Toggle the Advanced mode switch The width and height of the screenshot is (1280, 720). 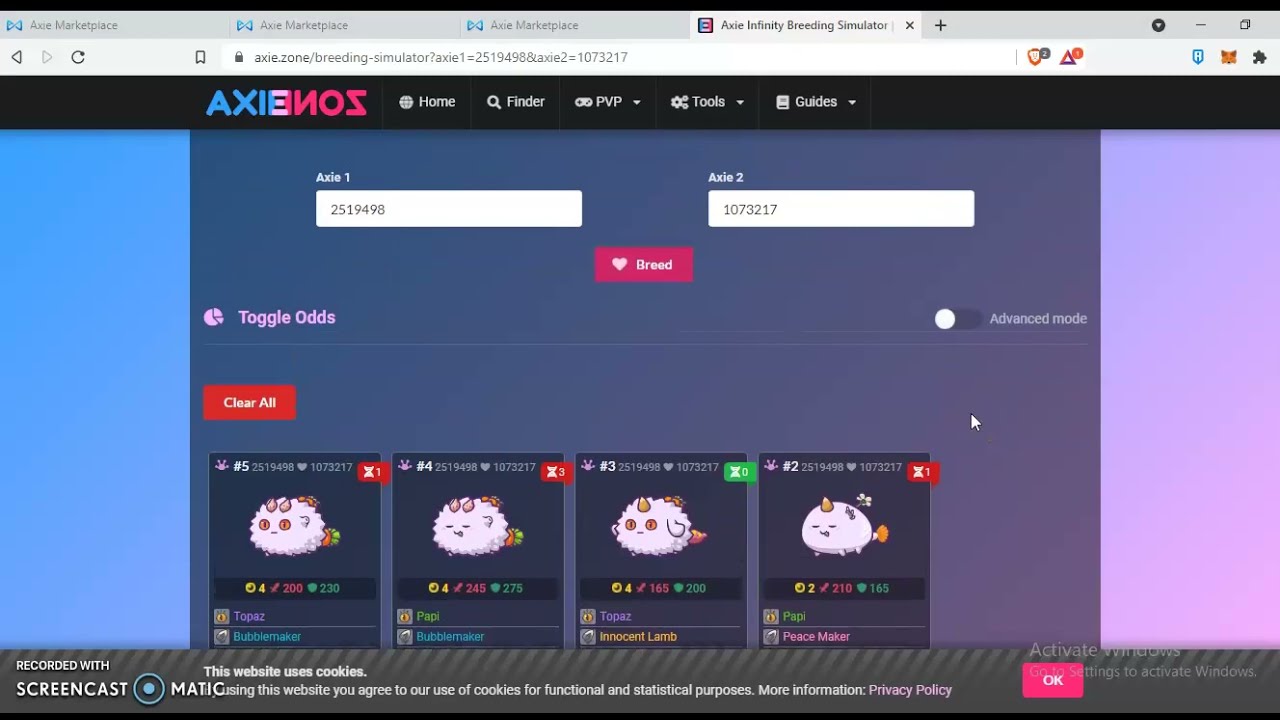[x=957, y=319]
